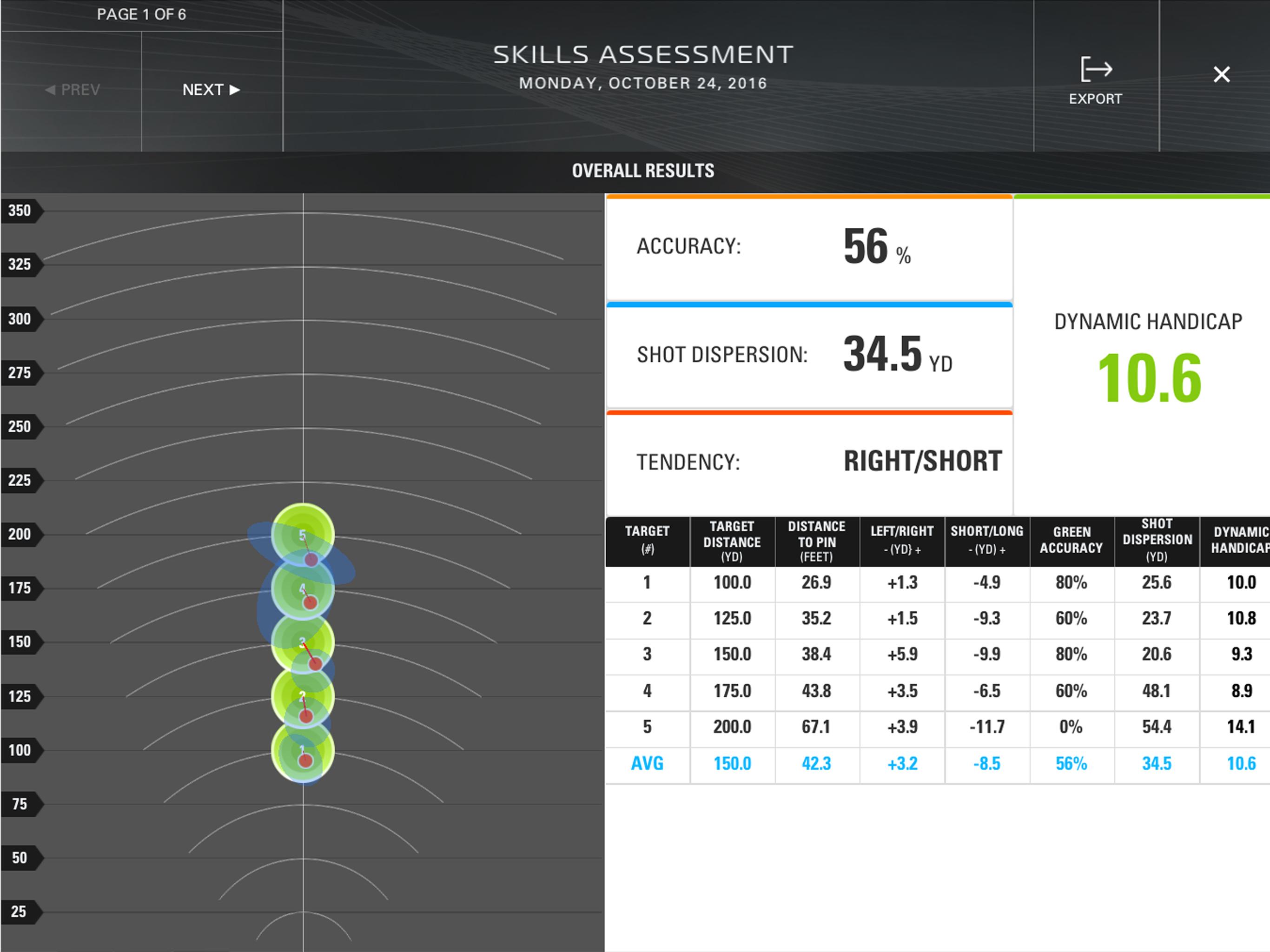Go to the NEXT page

[x=211, y=90]
